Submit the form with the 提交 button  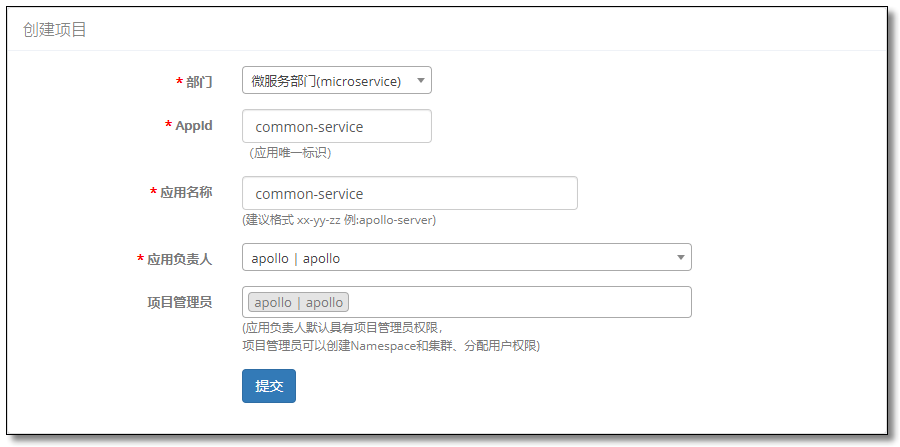pyautogui.click(x=269, y=386)
